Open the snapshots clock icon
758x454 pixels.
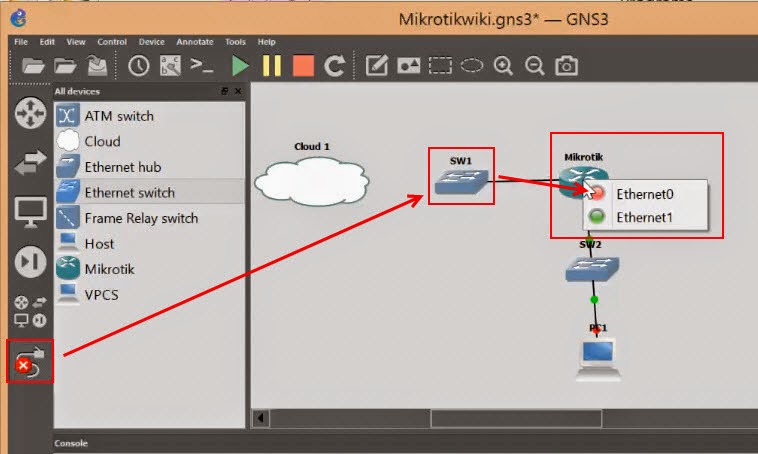pyautogui.click(x=139, y=65)
